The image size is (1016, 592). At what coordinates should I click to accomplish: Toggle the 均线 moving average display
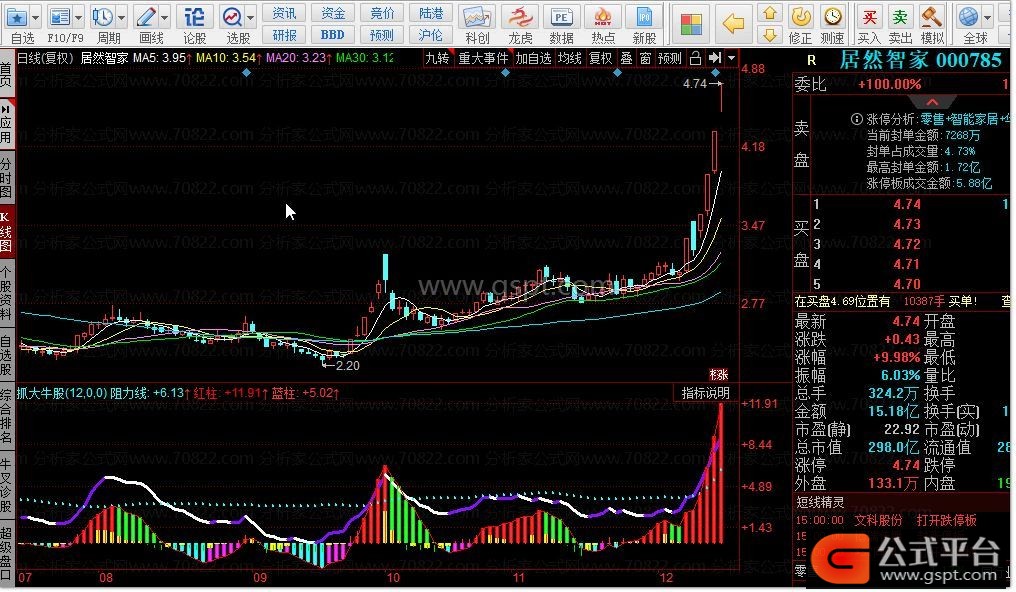coord(570,58)
